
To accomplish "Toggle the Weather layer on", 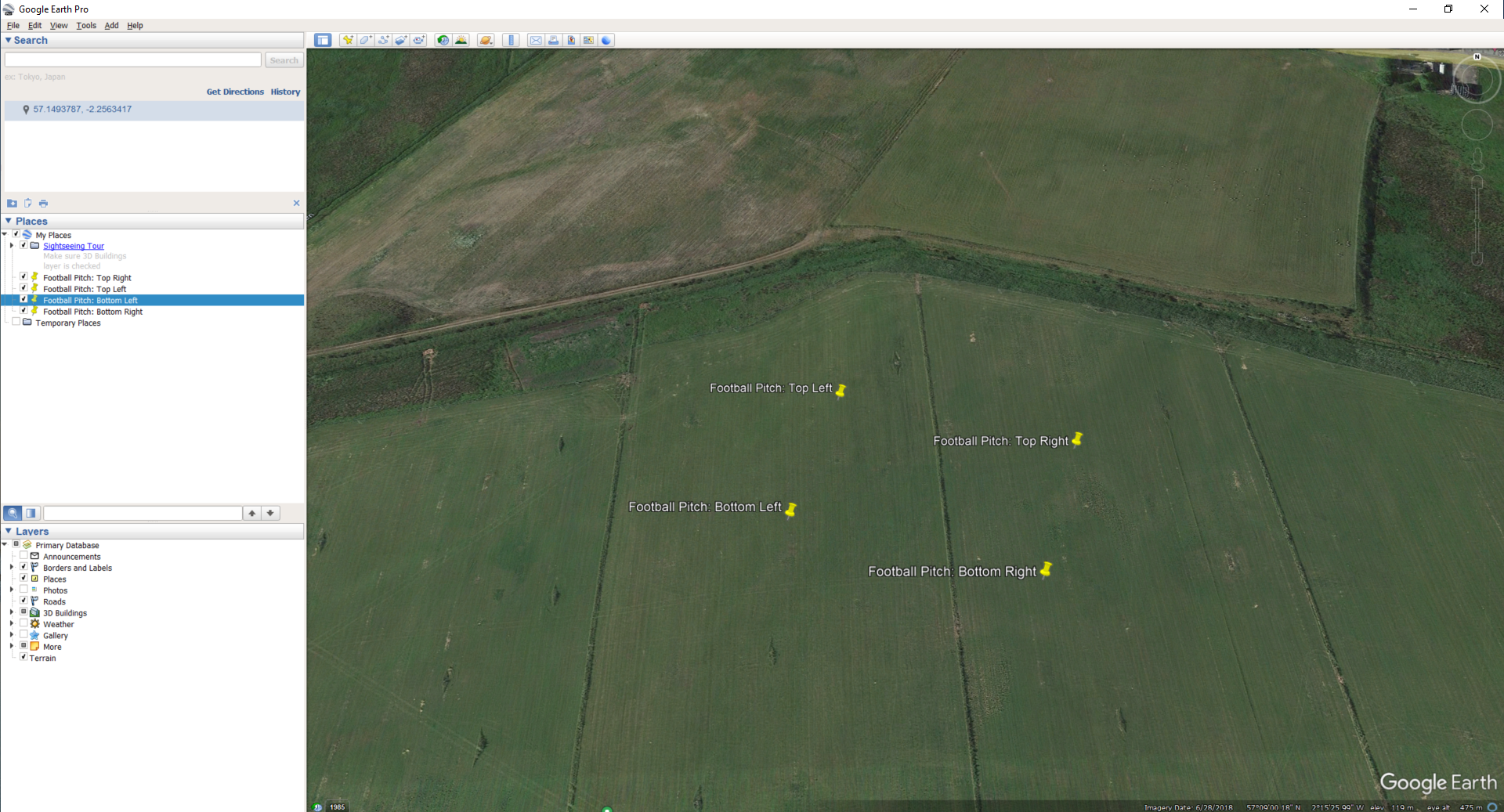I will point(23,623).
